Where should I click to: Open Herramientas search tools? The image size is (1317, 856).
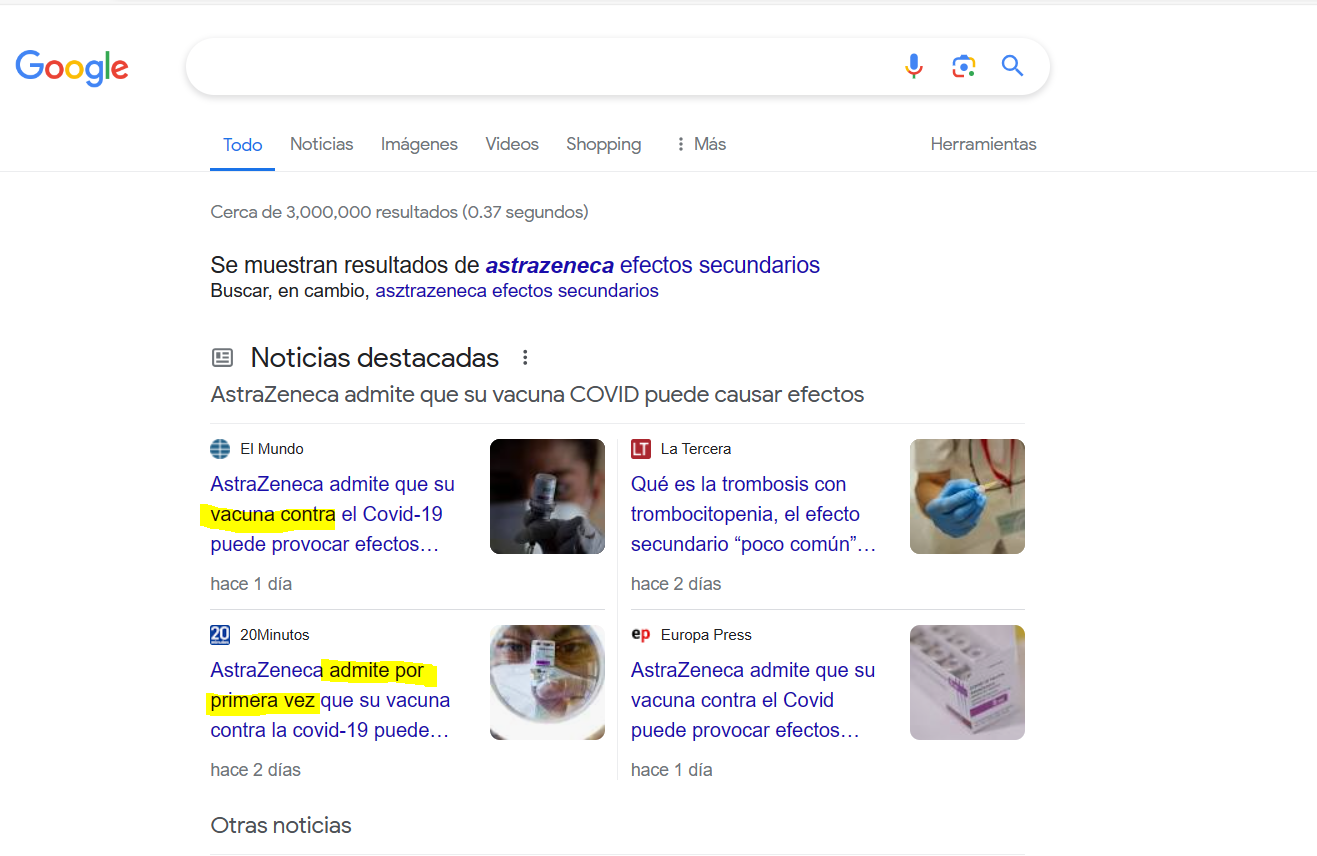tap(984, 144)
